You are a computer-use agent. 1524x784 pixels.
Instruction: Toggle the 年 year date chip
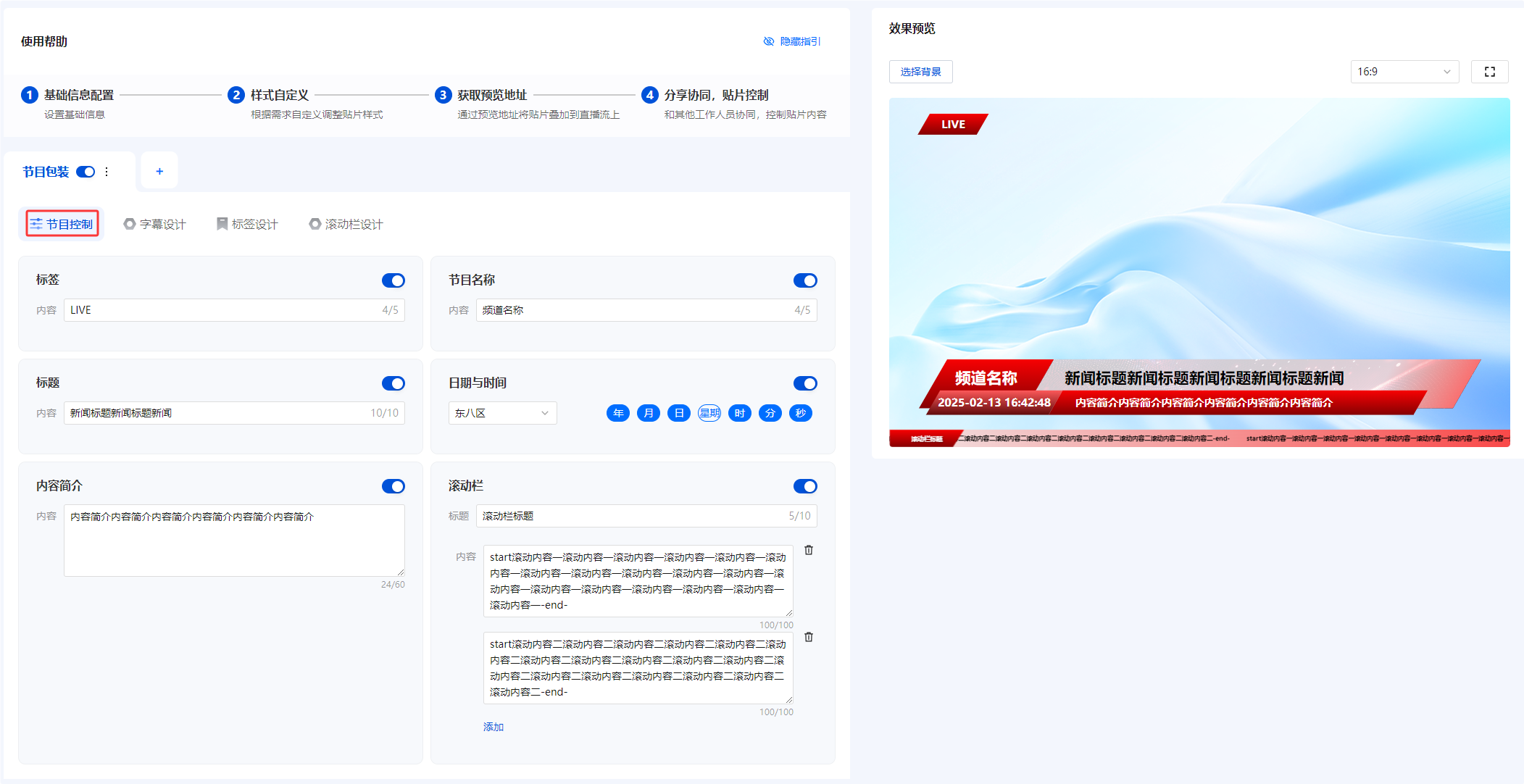617,413
